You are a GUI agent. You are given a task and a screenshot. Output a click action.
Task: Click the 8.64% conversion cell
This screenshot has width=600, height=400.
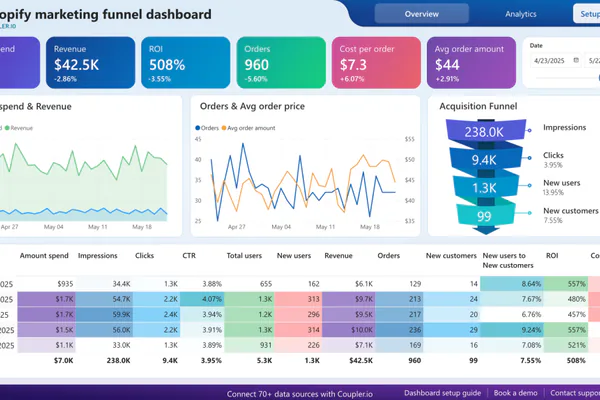tap(512, 284)
